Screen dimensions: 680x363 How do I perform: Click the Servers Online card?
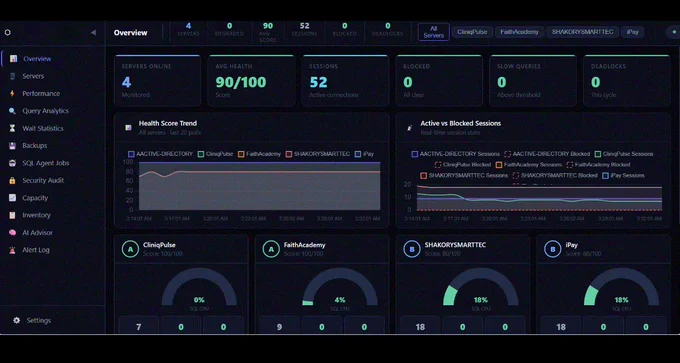pyautogui.click(x=157, y=81)
